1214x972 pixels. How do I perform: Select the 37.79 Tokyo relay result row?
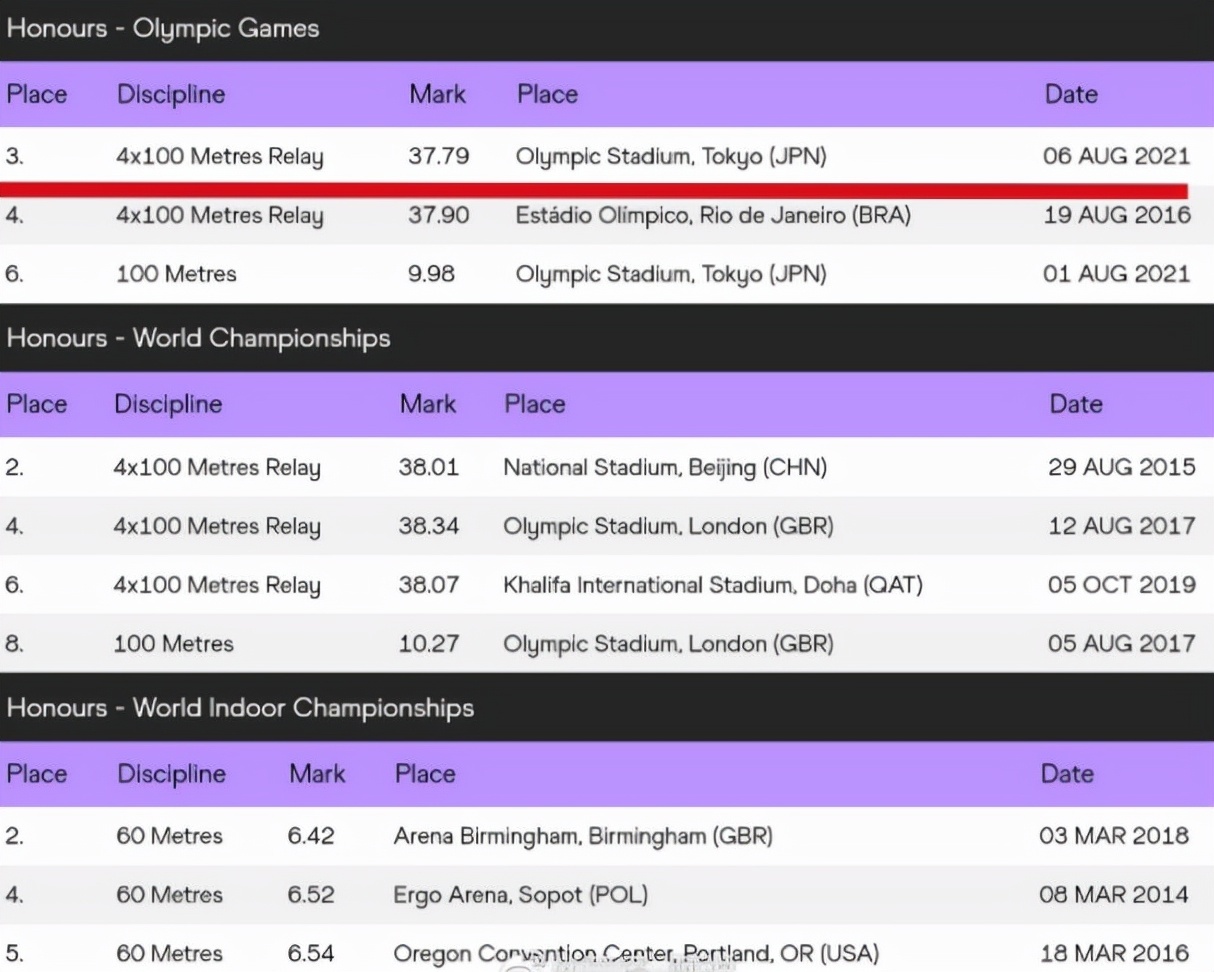(607, 156)
